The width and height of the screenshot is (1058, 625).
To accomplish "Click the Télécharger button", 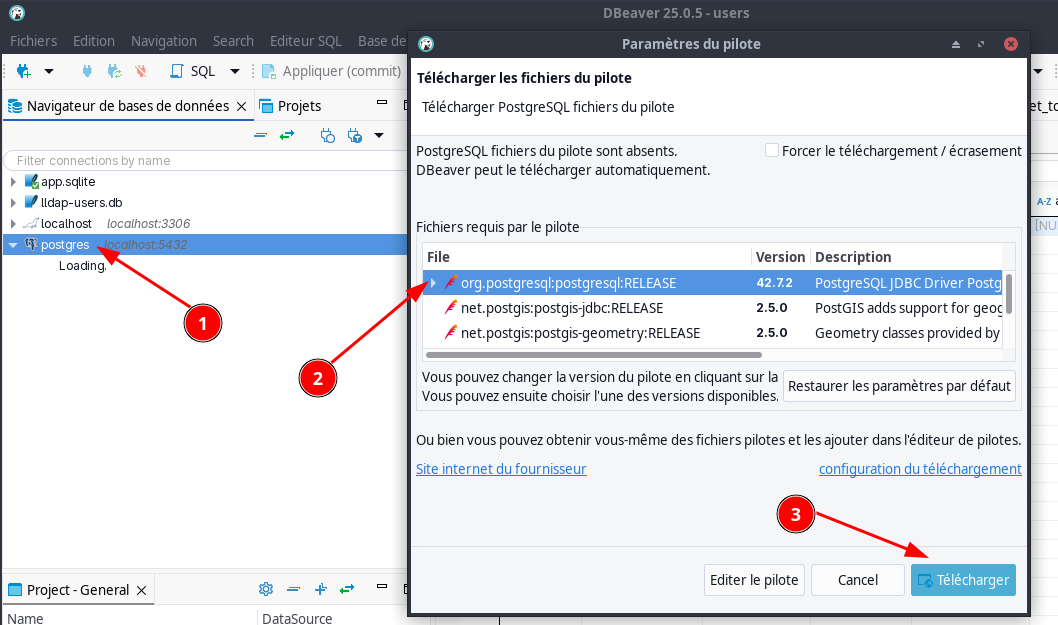I will (964, 580).
